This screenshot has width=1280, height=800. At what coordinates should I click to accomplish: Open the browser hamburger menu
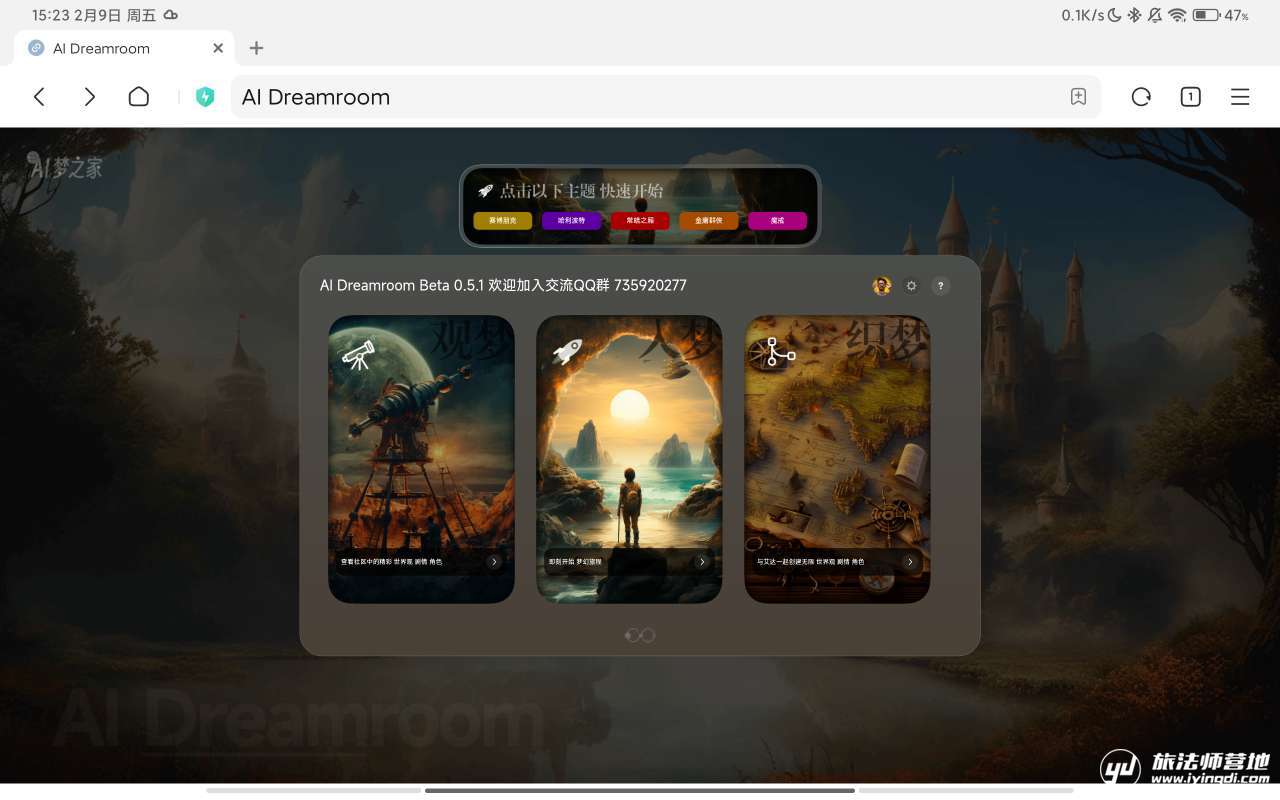(x=1240, y=97)
